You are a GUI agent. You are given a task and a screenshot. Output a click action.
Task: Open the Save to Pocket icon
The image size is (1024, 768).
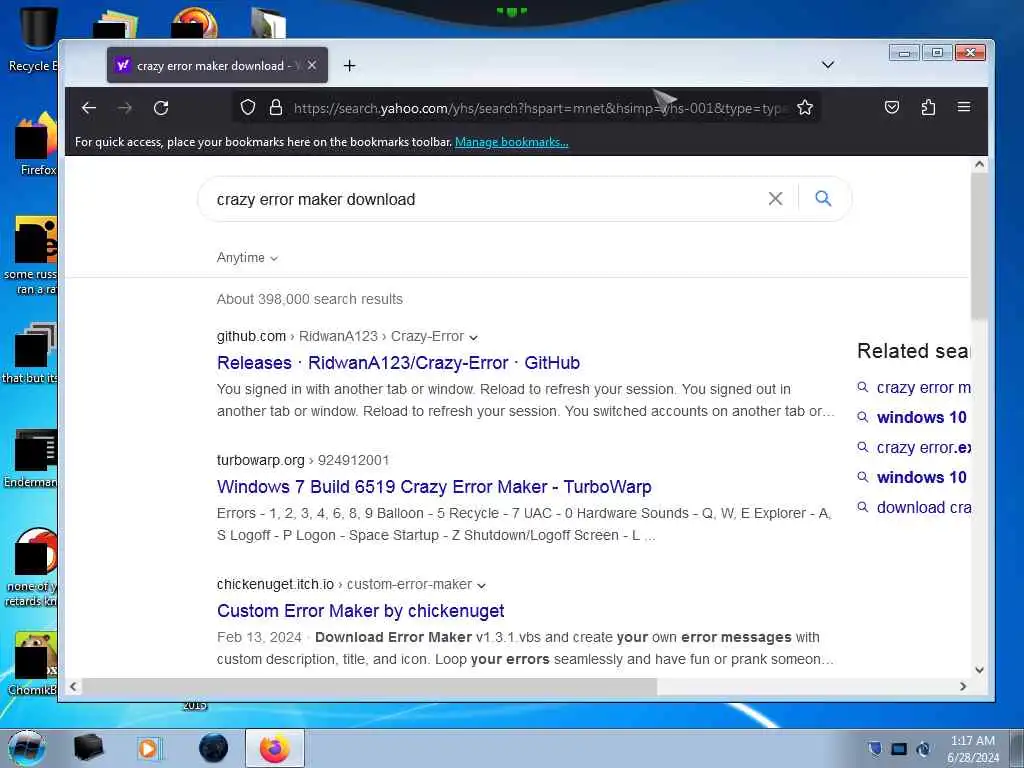(891, 107)
